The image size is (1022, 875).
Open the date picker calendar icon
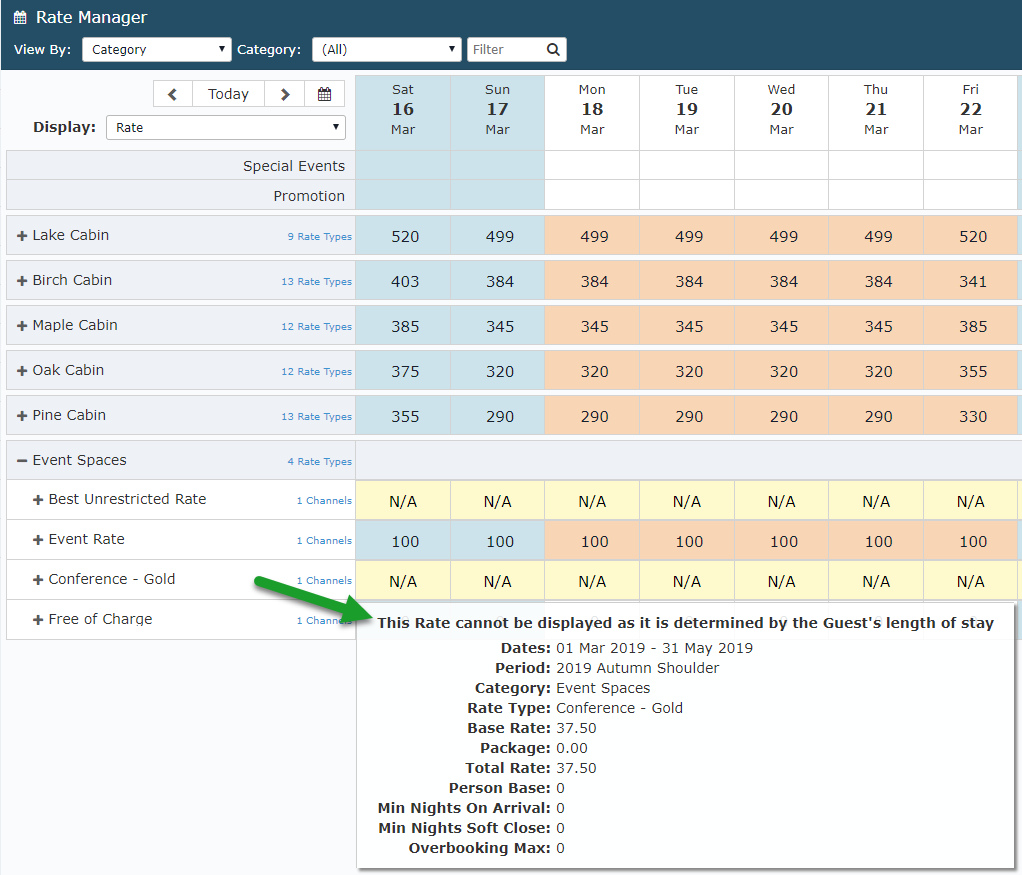325,94
